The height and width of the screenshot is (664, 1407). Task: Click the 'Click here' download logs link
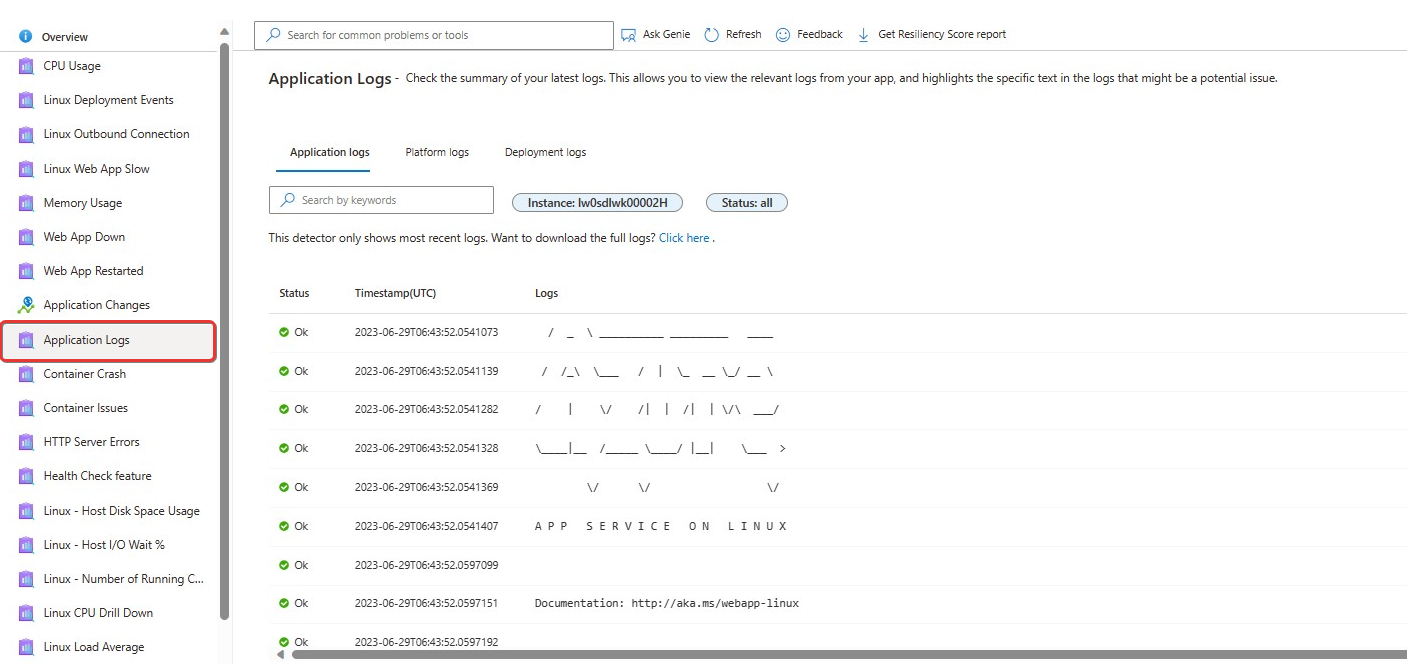pos(684,238)
